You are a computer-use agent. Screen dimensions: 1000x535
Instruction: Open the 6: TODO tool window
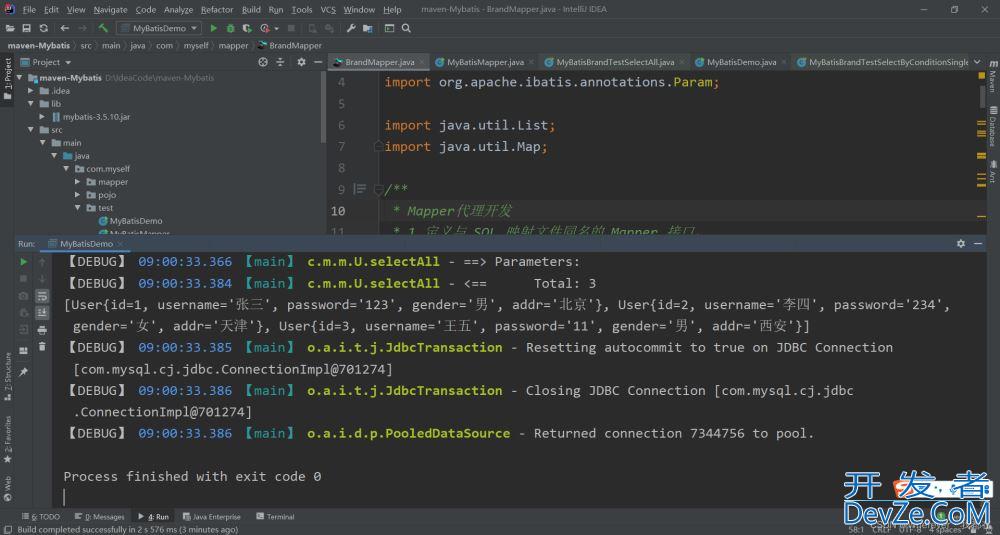tap(41, 517)
